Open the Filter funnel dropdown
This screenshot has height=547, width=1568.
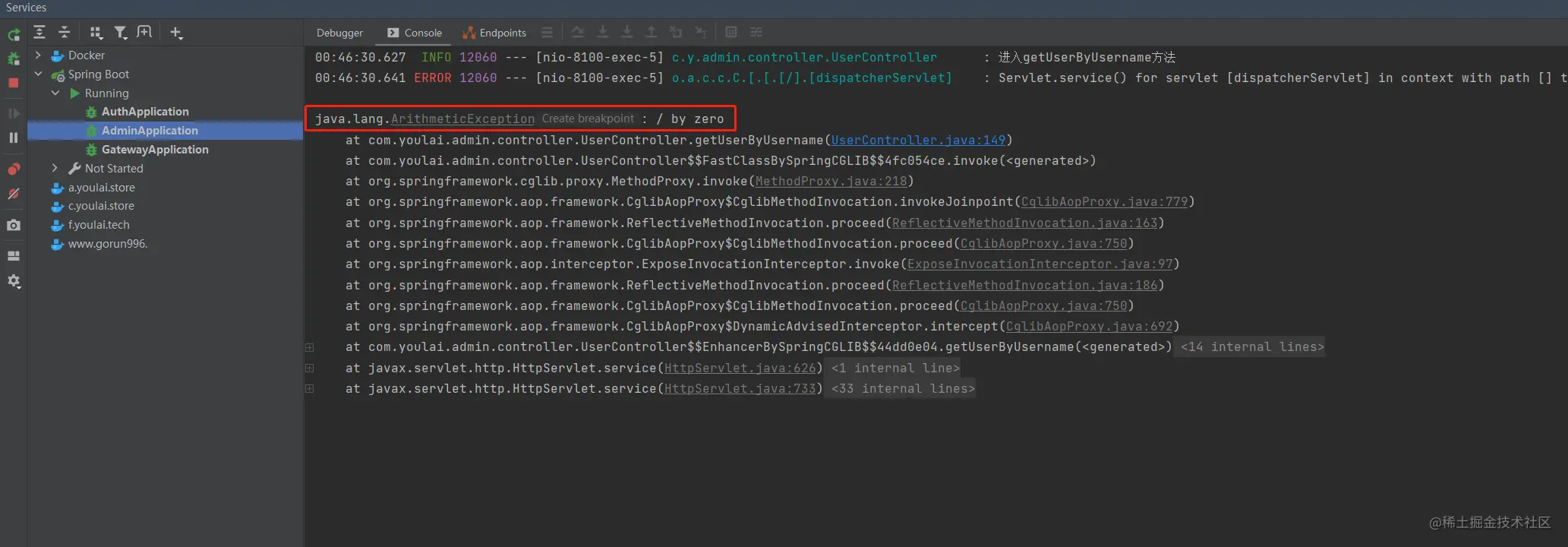click(x=121, y=32)
